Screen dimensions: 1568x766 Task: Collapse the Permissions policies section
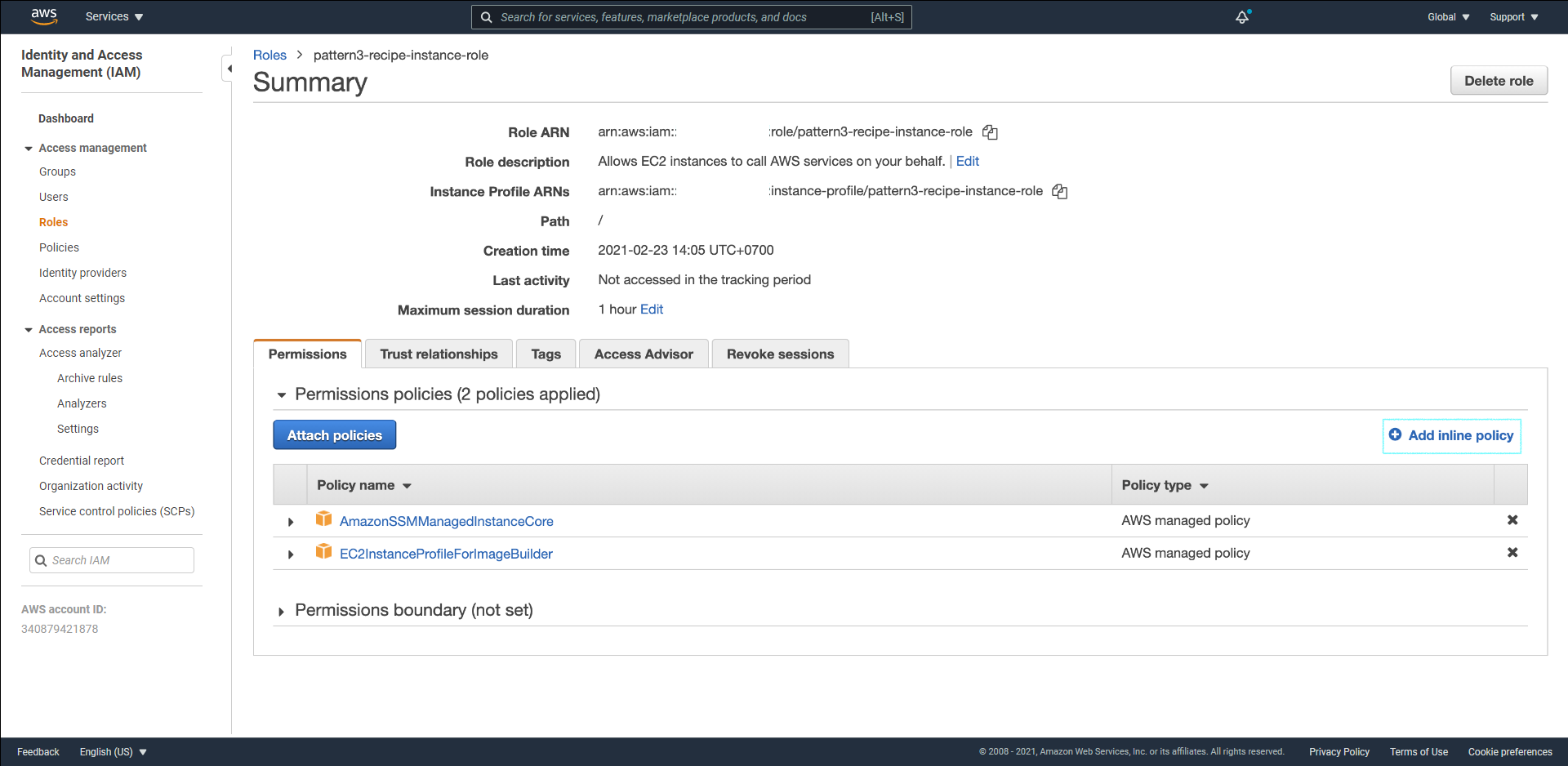(x=282, y=395)
